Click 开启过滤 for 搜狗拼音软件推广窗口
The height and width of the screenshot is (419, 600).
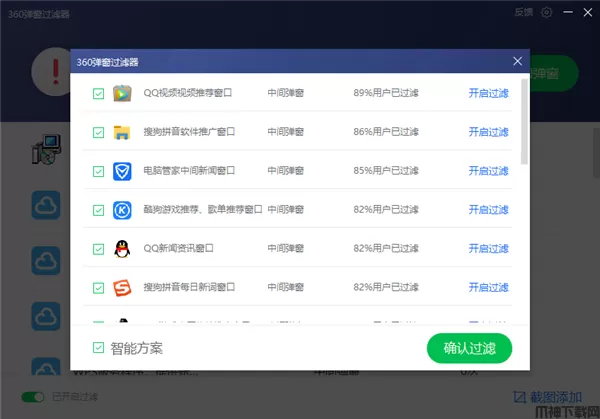click(489, 132)
